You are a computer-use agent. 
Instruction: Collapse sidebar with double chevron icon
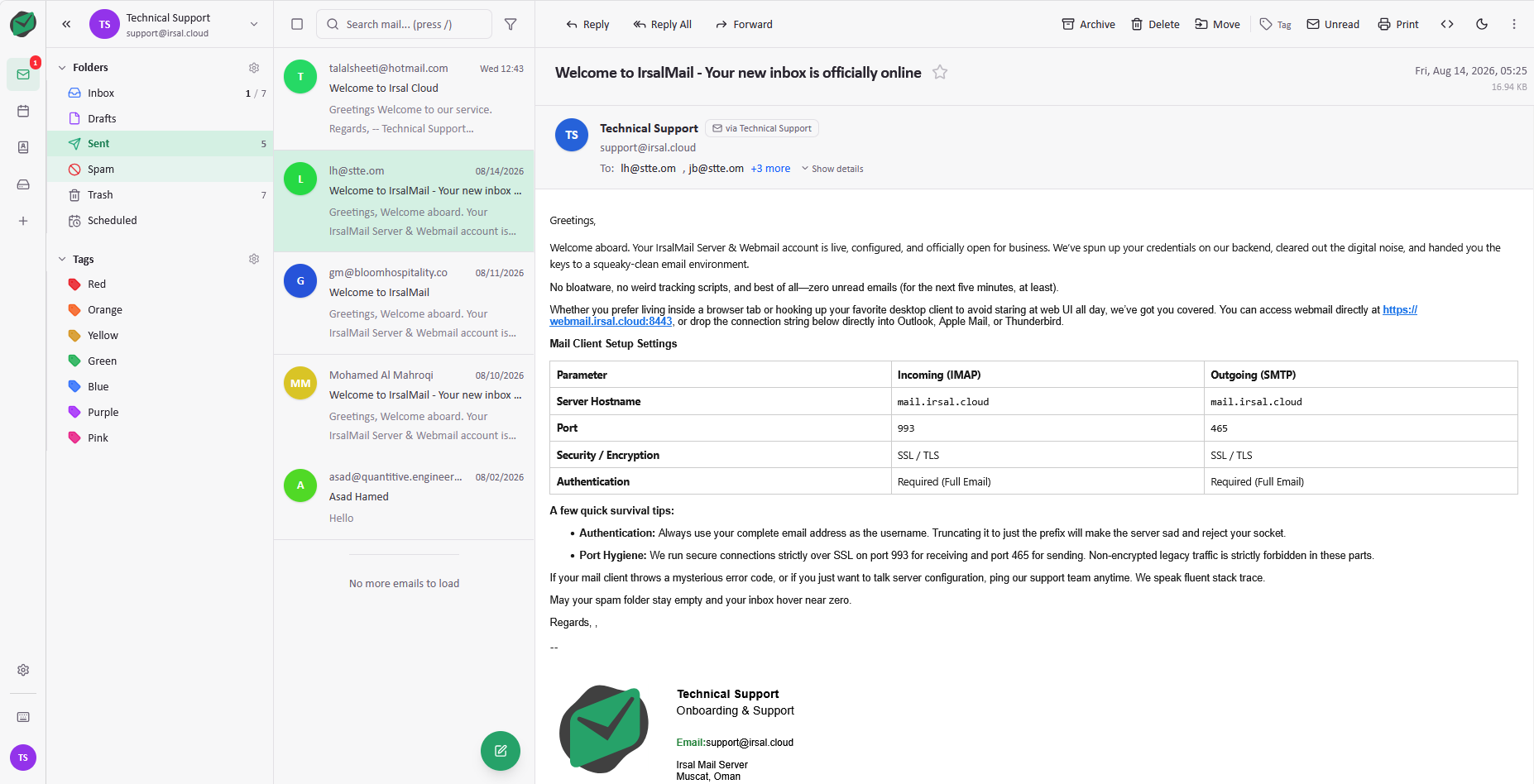[66, 24]
